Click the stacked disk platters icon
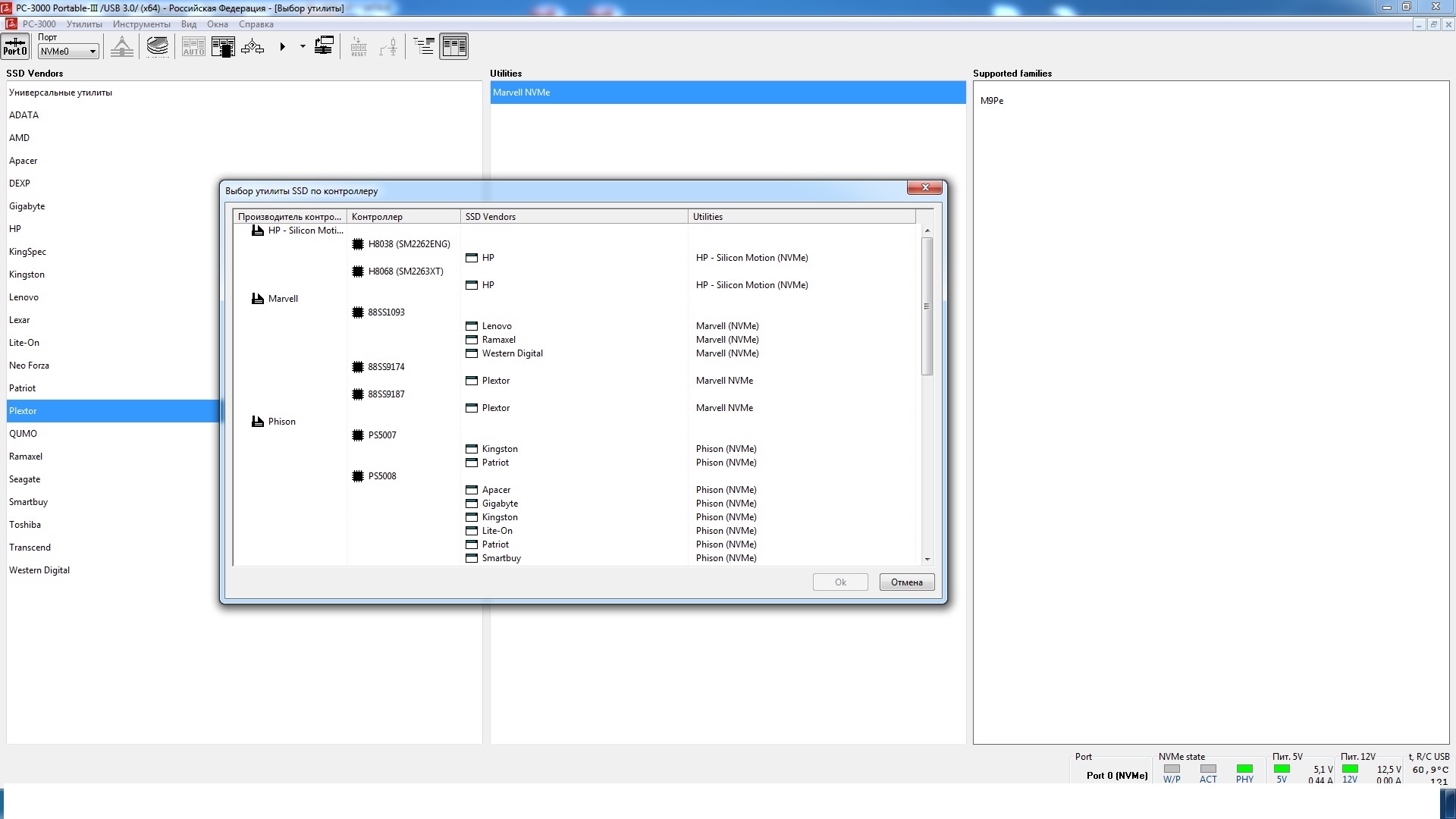 (x=158, y=46)
